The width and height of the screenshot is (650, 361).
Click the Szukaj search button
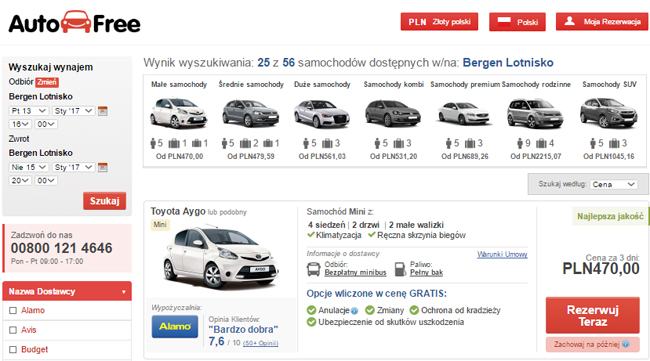tap(104, 201)
